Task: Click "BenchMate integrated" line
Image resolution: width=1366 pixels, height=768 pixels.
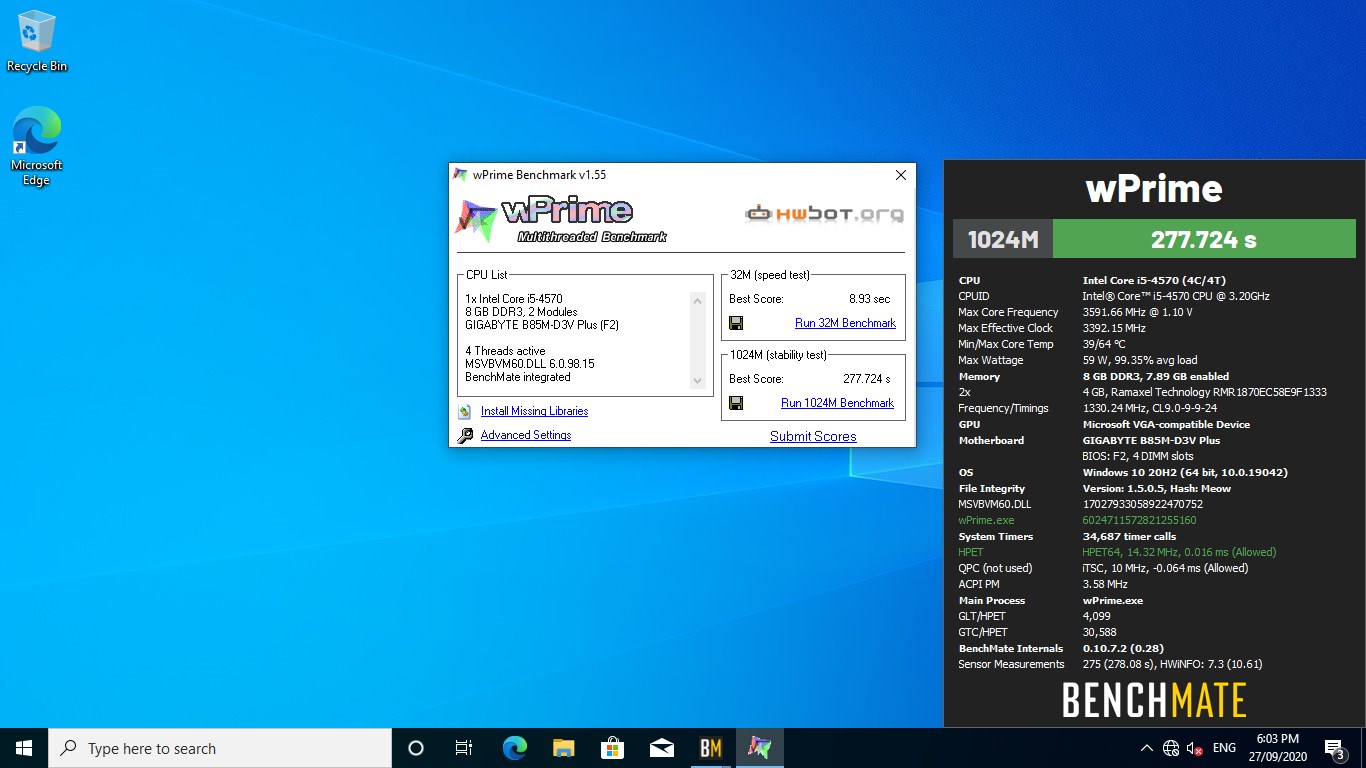Action: (518, 377)
